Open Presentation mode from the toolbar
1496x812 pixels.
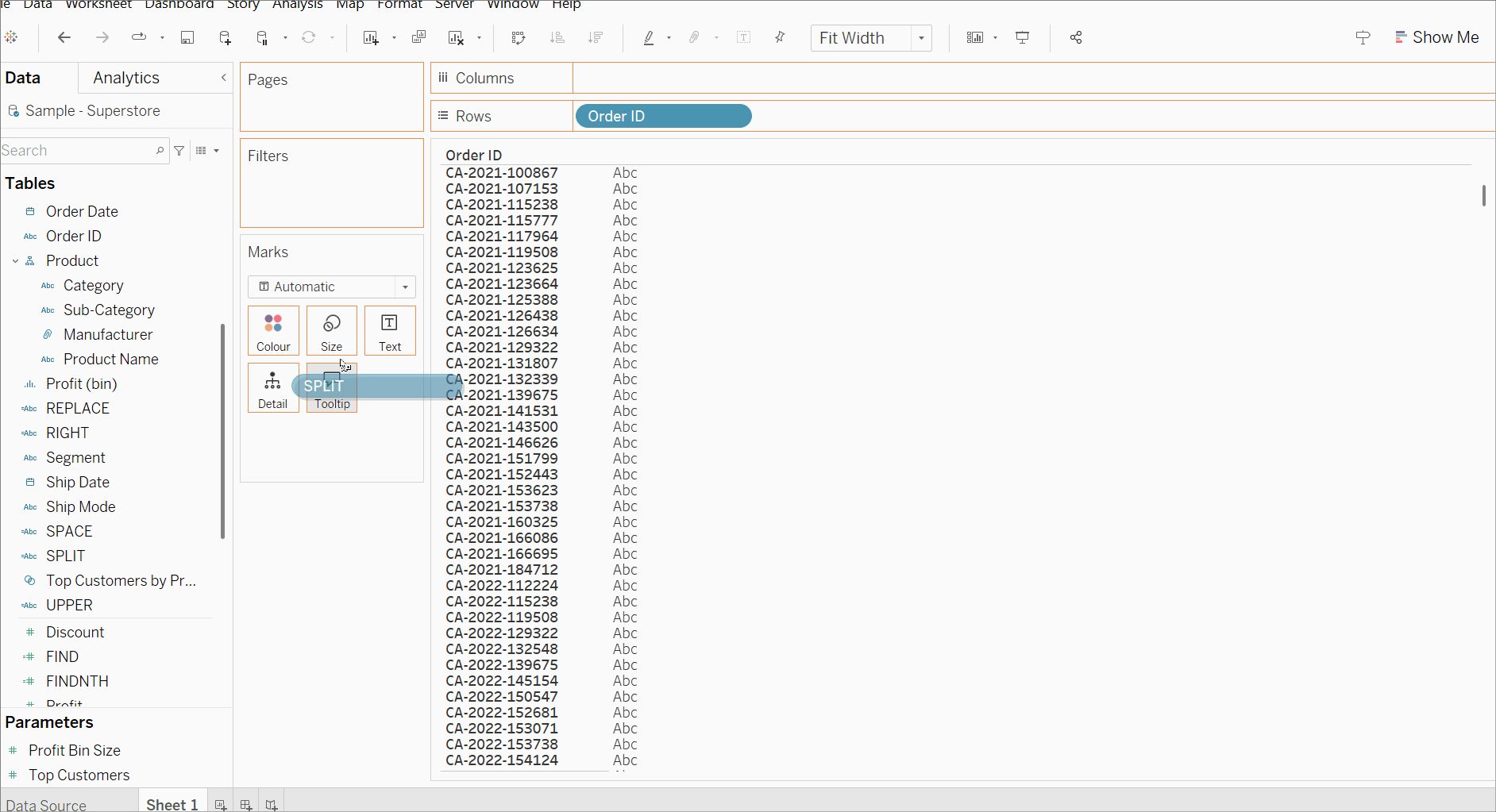pos(1023,37)
